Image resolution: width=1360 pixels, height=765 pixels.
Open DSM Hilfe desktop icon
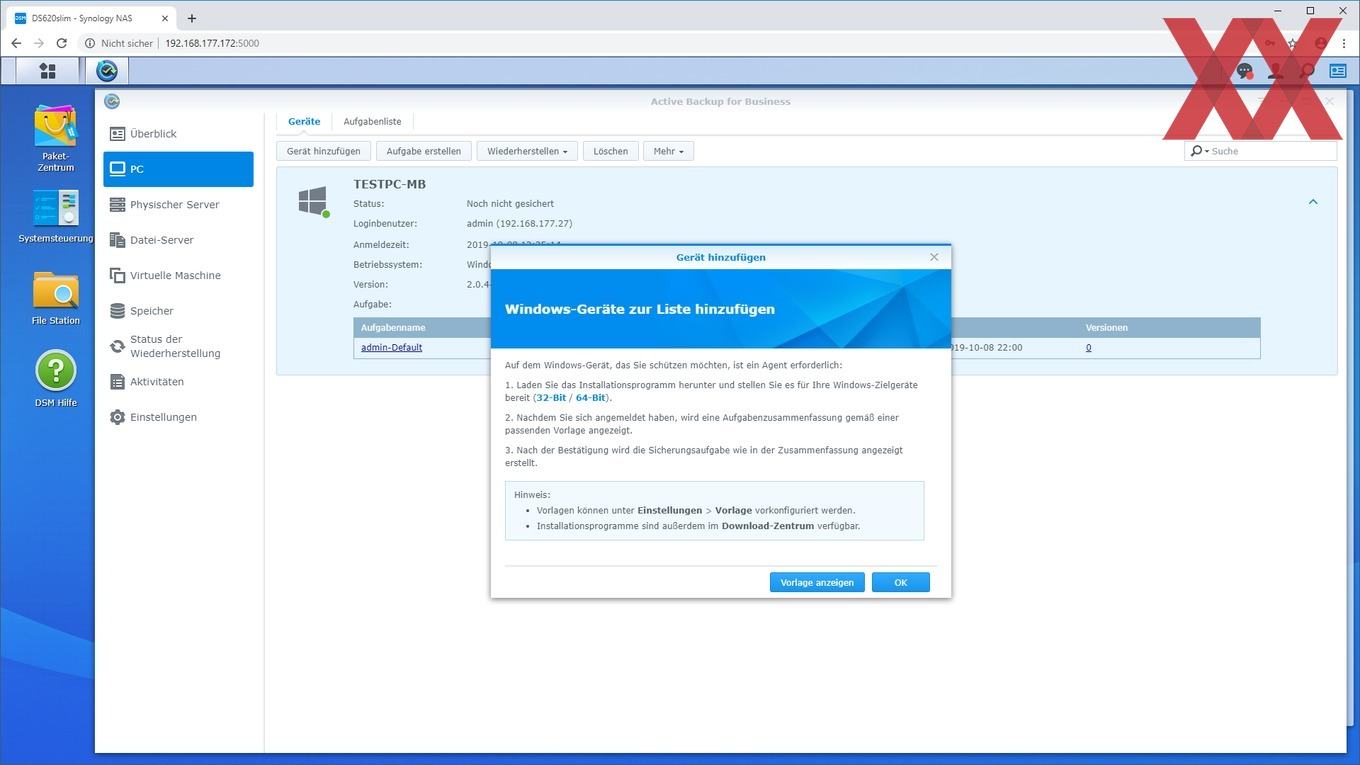click(x=56, y=379)
